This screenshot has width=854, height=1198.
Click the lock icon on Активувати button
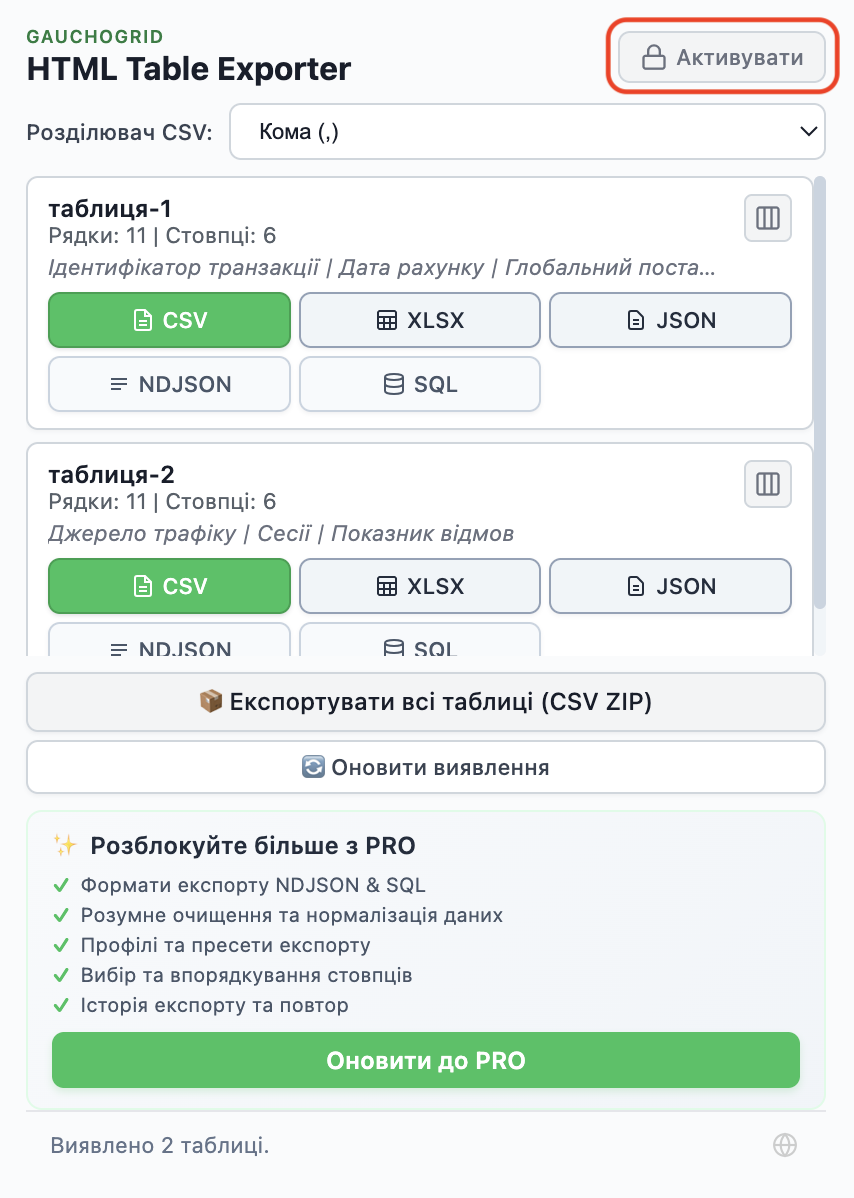pyautogui.click(x=654, y=57)
